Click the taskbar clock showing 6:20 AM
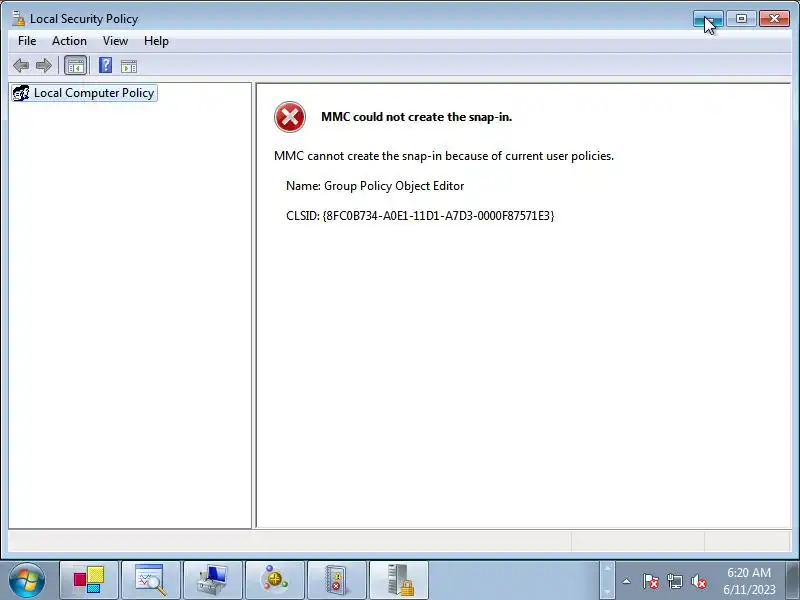Viewport: 800px width, 600px height. pos(749,581)
